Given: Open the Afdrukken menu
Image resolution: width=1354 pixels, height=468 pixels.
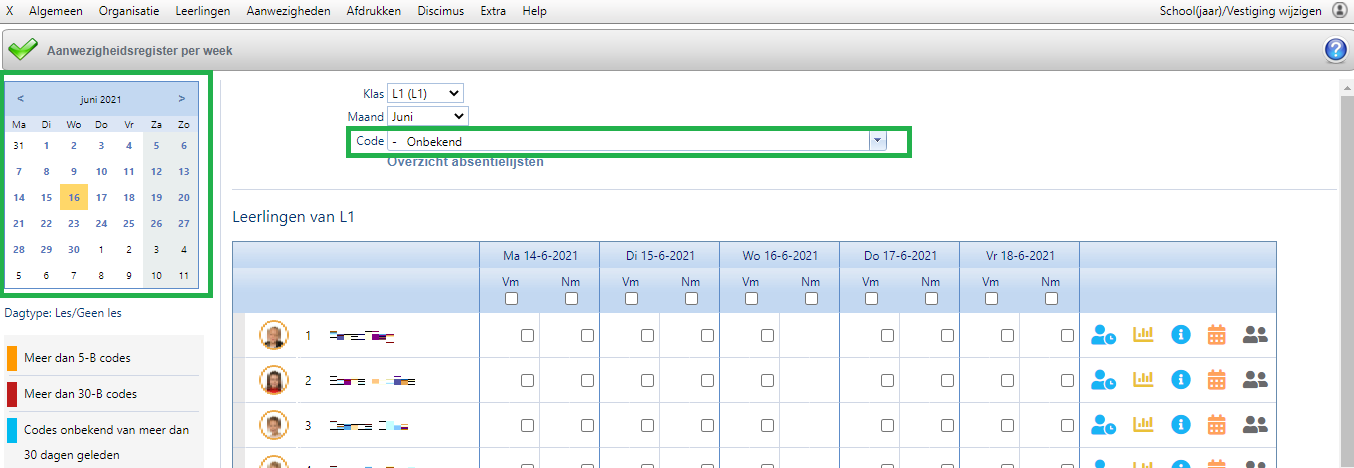Looking at the screenshot, I should coord(373,11).
